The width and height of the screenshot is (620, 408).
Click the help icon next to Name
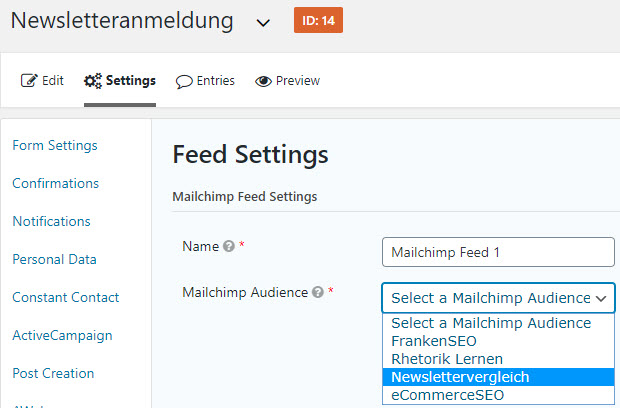[229, 246]
